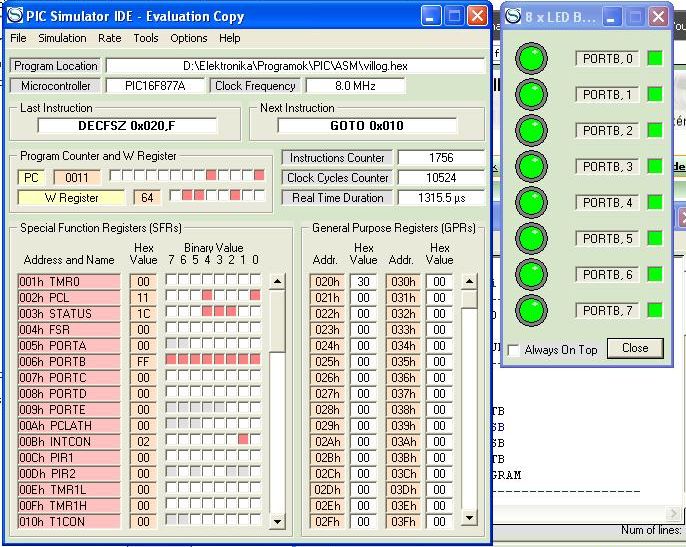The width and height of the screenshot is (686, 547).
Task: Minimize the 8 x LED Board window
Action: 612,18
